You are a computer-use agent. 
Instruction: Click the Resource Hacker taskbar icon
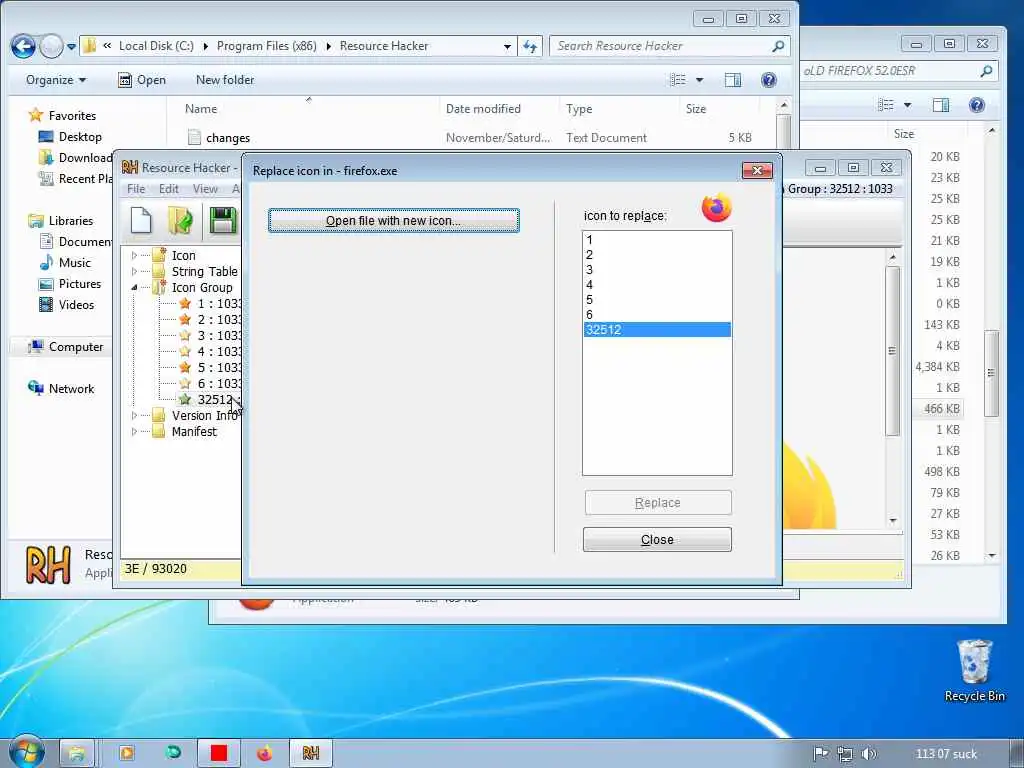(x=311, y=753)
